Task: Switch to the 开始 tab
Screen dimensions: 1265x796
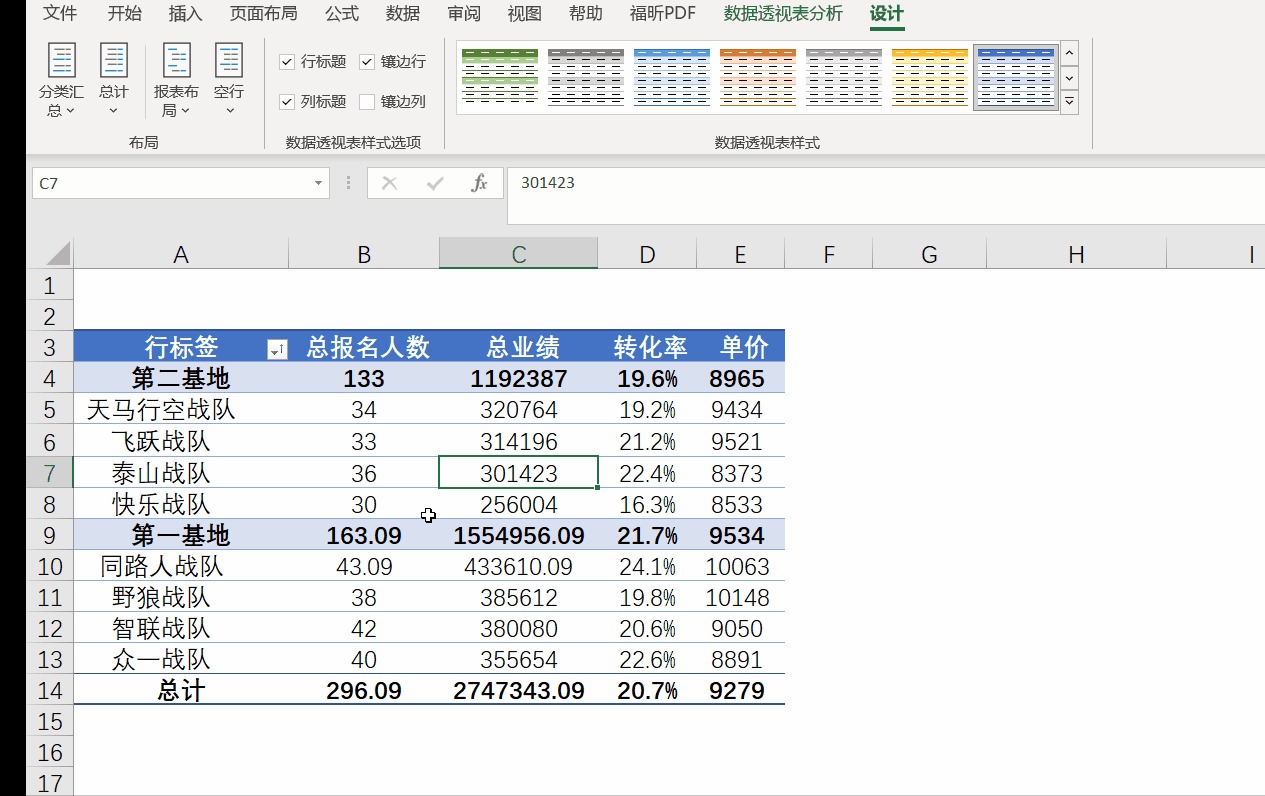Action: [x=124, y=13]
